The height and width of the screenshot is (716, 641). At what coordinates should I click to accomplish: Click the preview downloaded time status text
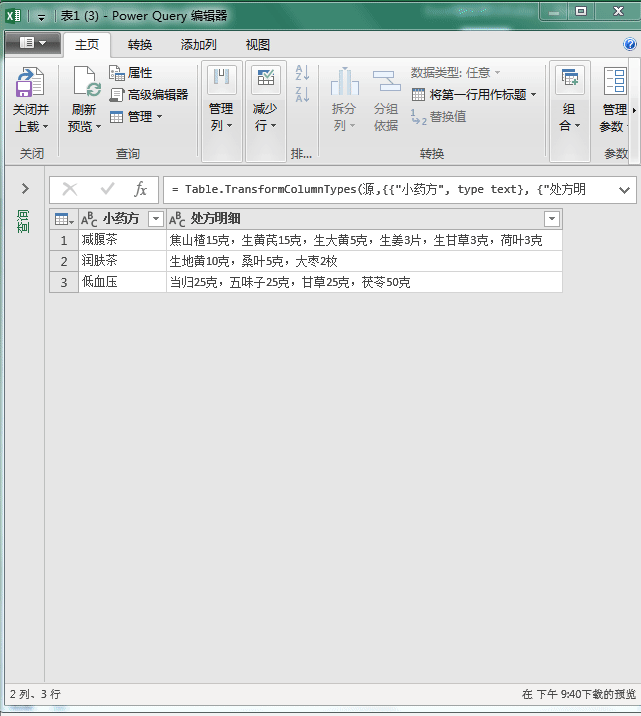click(x=579, y=694)
